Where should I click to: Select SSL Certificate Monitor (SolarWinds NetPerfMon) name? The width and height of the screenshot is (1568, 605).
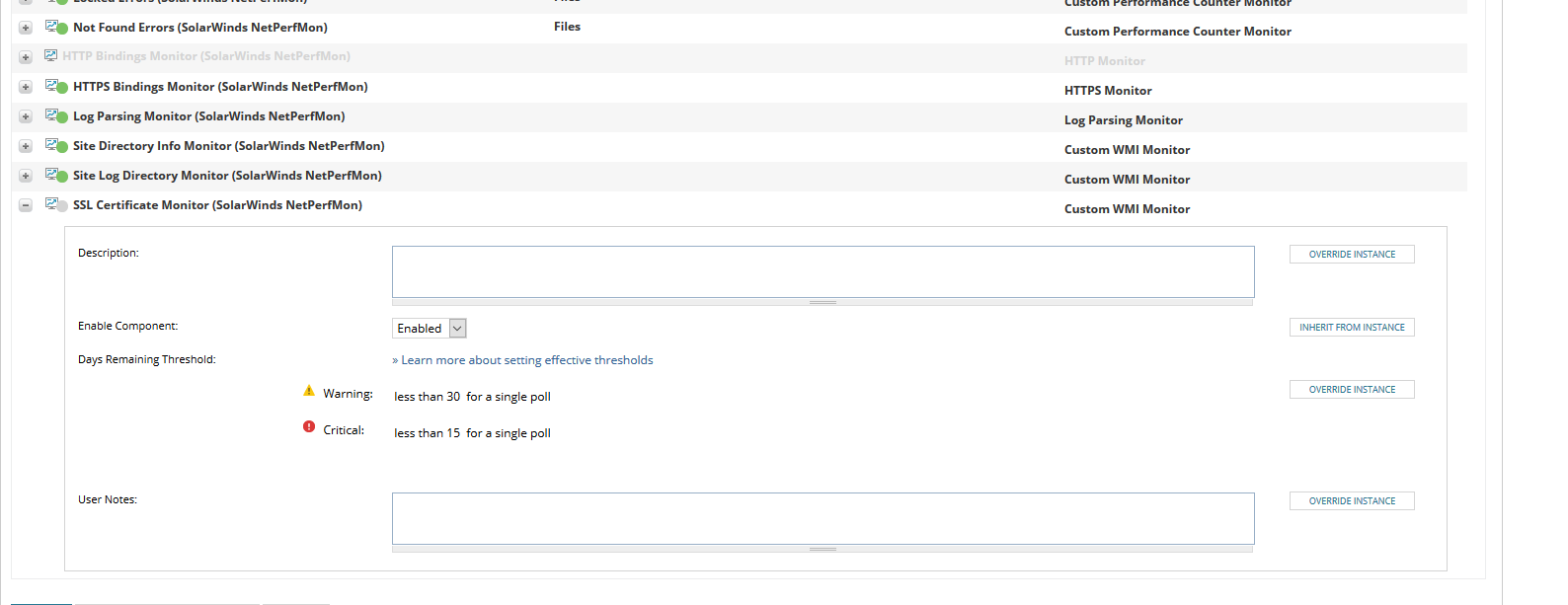tap(217, 205)
